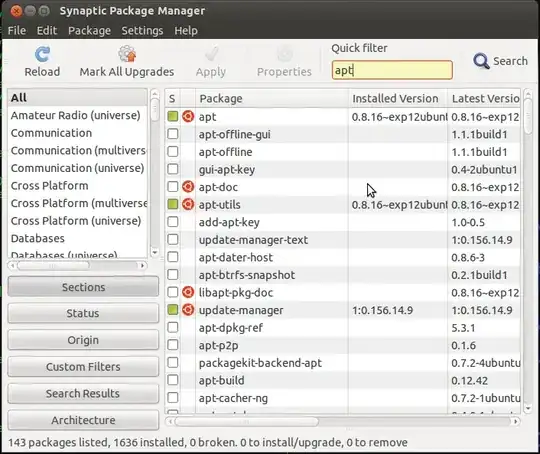Click the Mark All Upgrades icon

[x=127, y=54]
